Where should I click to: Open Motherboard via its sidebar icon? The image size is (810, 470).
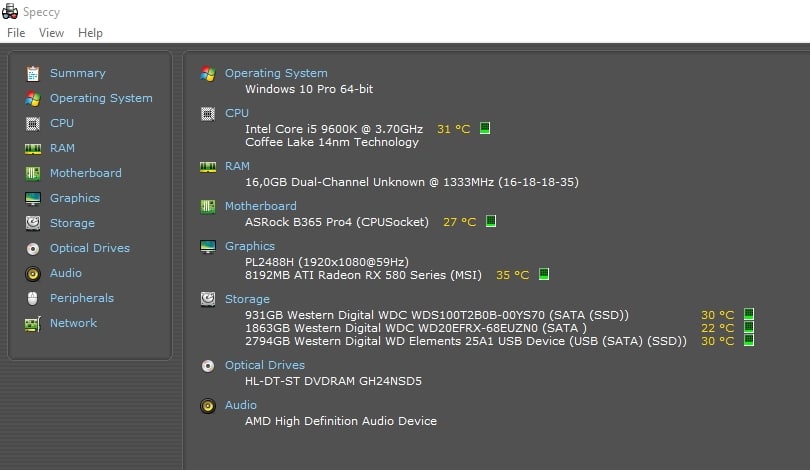(x=33, y=174)
